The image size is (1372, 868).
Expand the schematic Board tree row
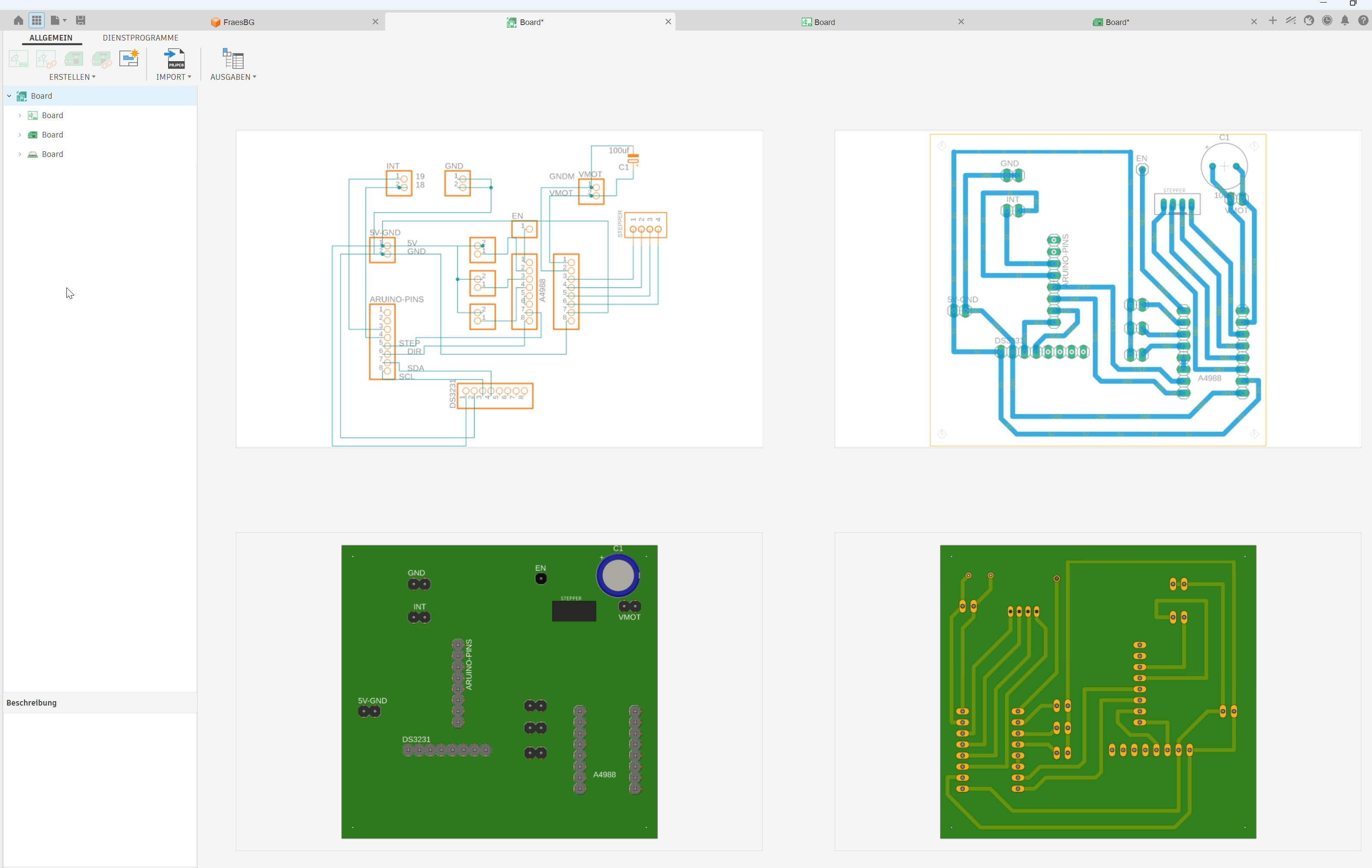point(20,115)
